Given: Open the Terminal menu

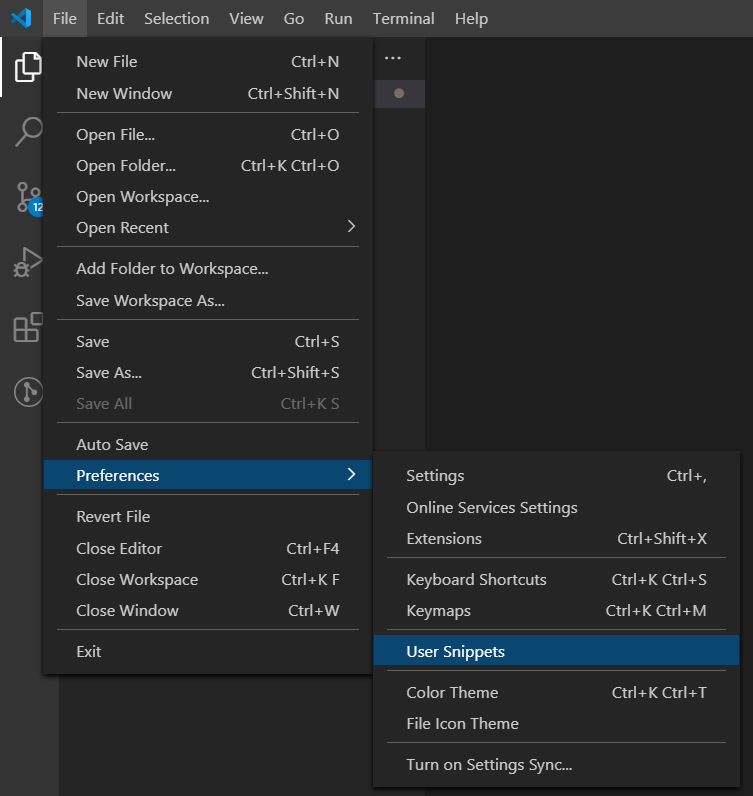Looking at the screenshot, I should pyautogui.click(x=404, y=19).
